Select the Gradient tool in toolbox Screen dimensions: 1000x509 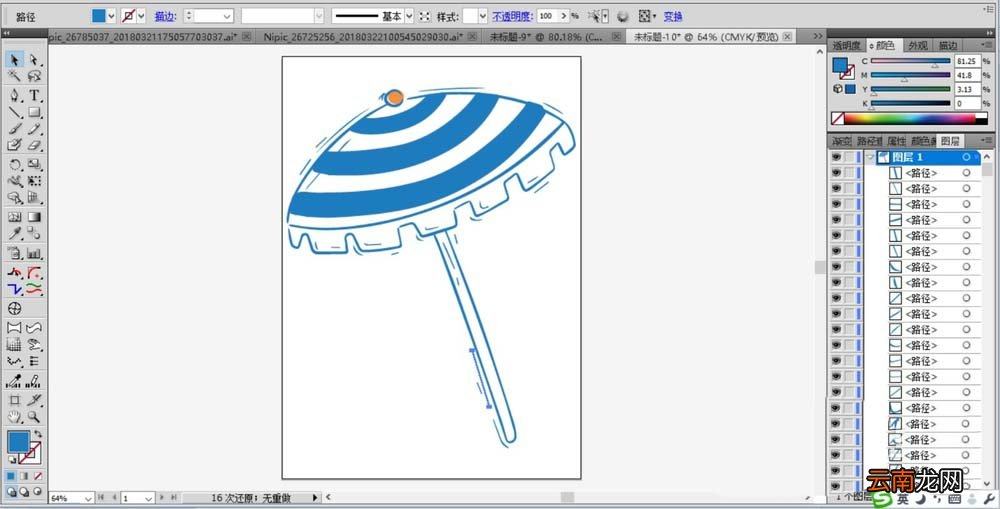[34, 217]
